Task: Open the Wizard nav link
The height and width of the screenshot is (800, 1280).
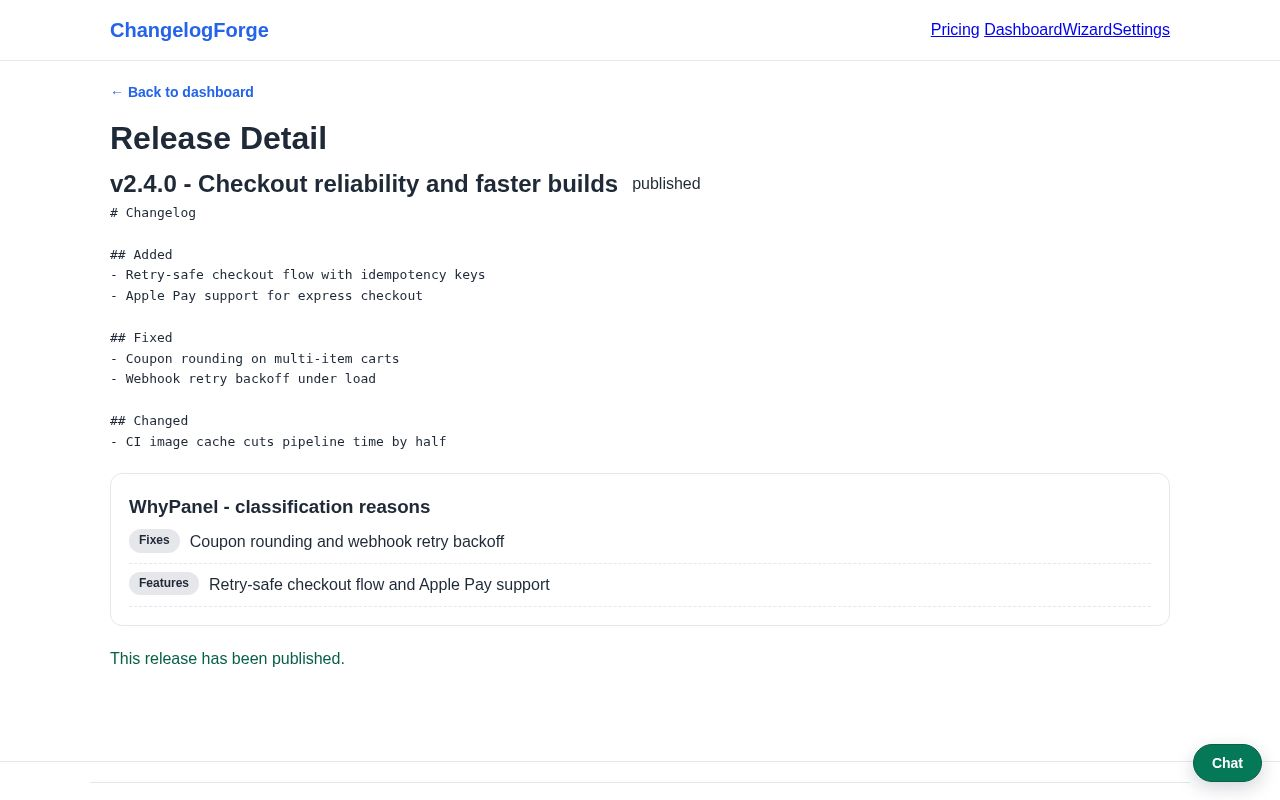Action: pyautogui.click(x=1087, y=30)
